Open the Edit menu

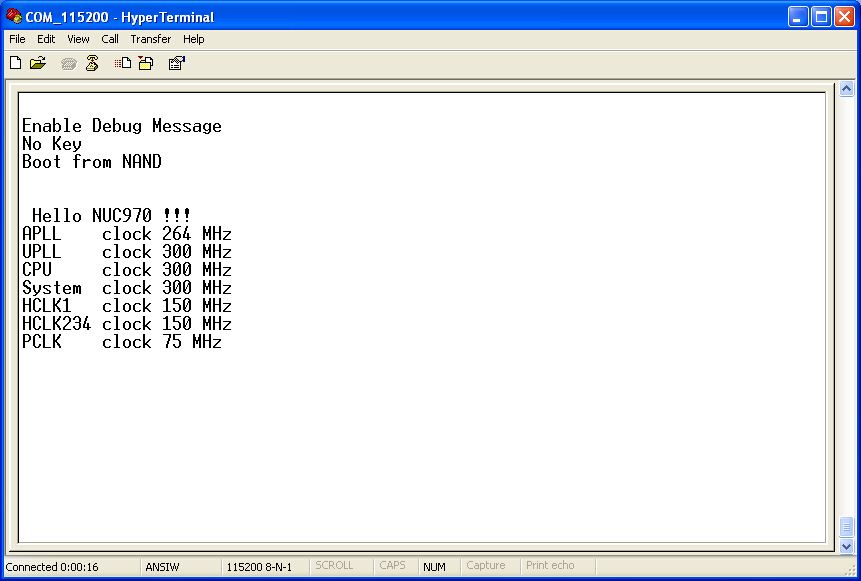coord(46,39)
